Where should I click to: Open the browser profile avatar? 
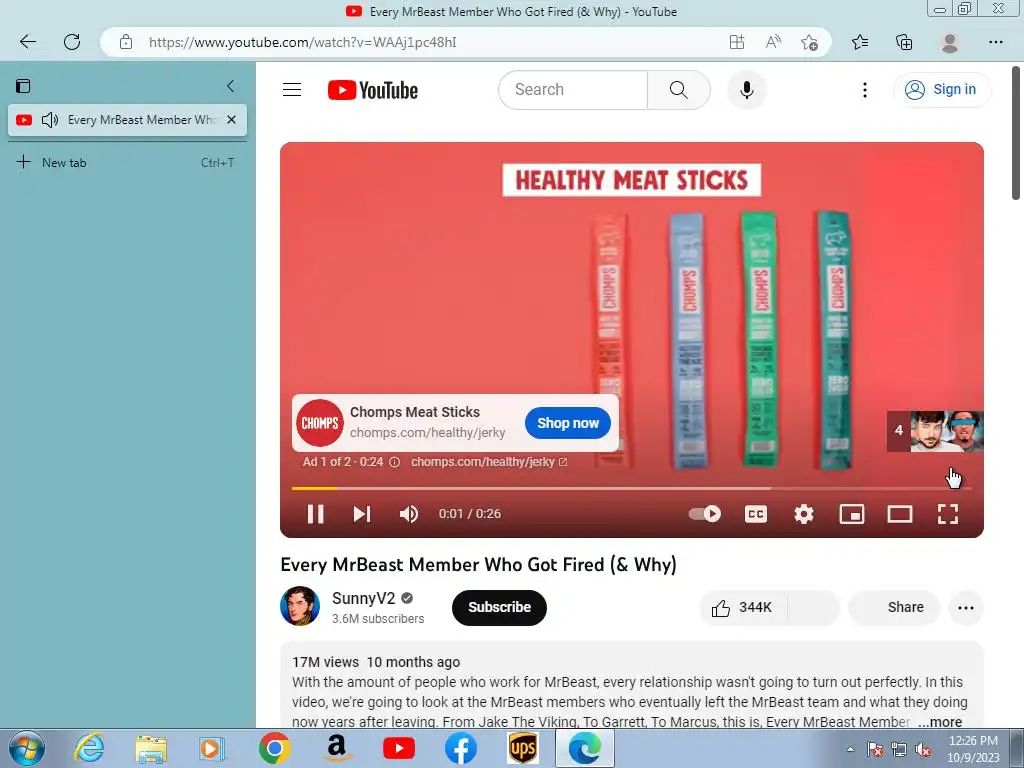(950, 42)
